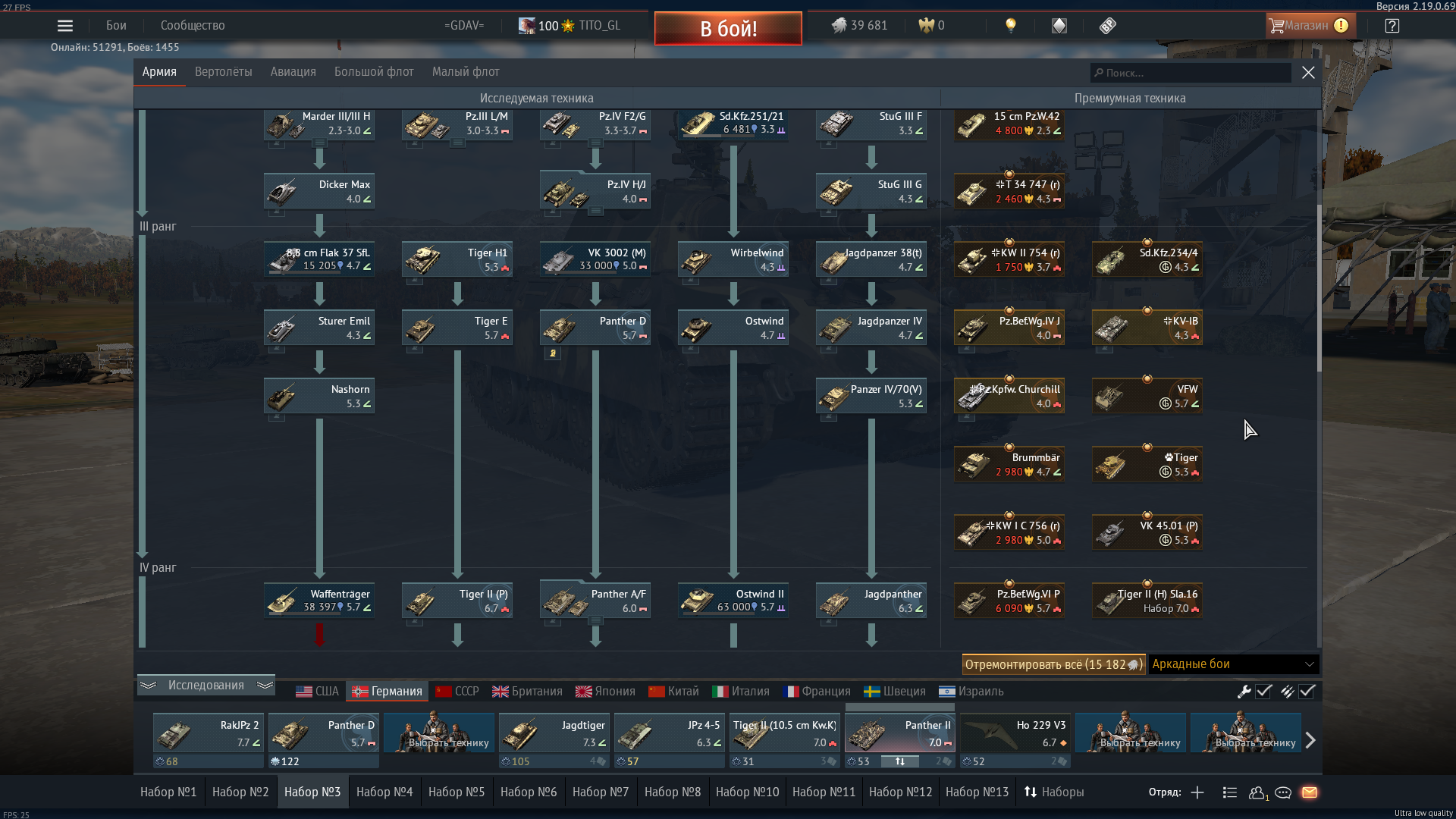This screenshot has height=819, width=1456.
Task: Select Waffenträger vehicle card
Action: point(319,601)
